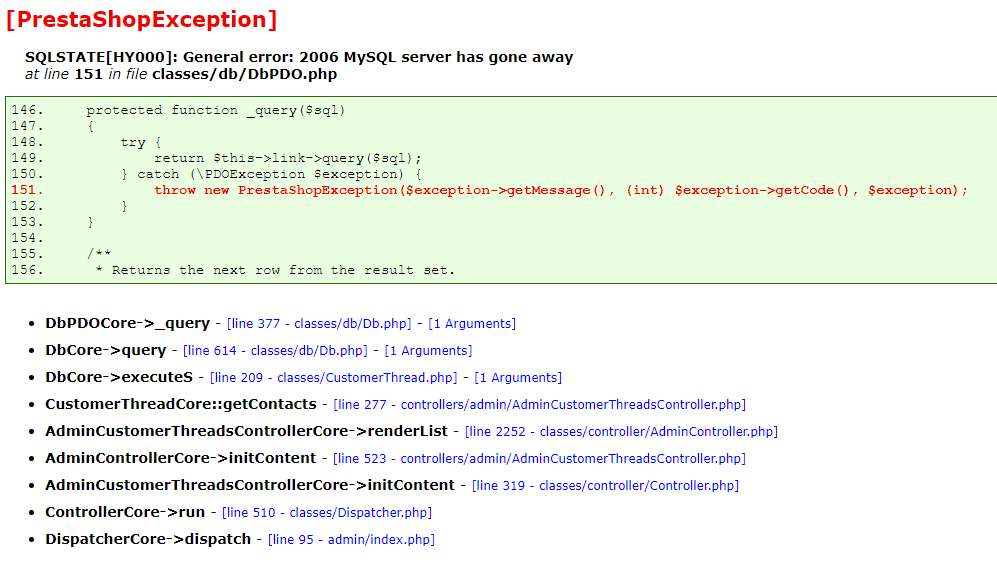Open line 277 AdminCustomerThreadsController.php link
The height and width of the screenshot is (566, 997).
[539, 404]
